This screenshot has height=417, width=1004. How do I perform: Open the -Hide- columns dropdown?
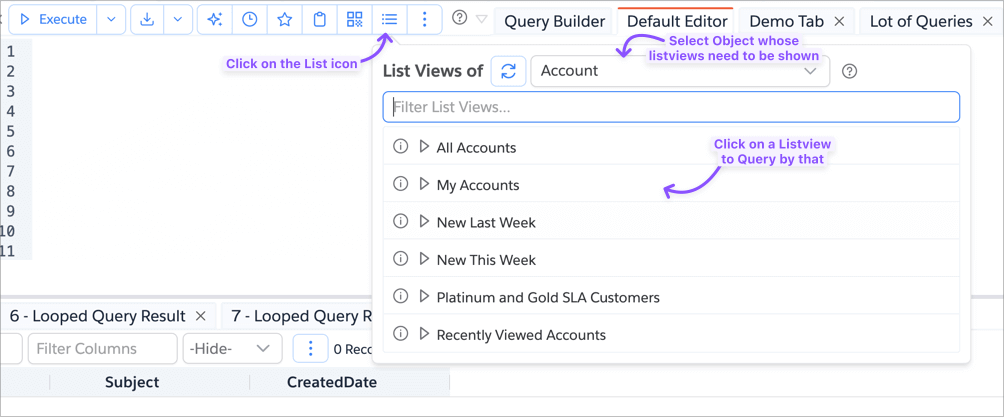(232, 349)
